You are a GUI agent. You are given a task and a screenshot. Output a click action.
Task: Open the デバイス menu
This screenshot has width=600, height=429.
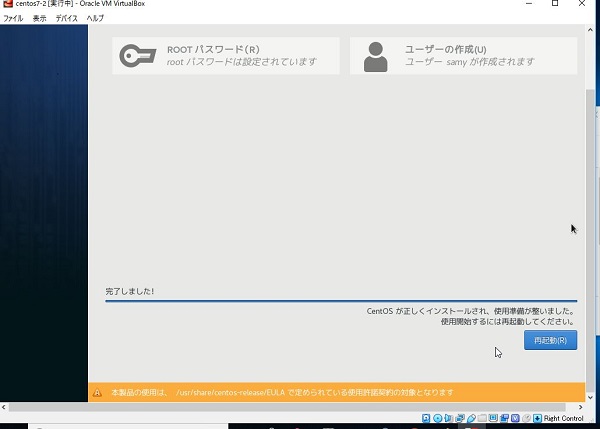tap(67, 18)
